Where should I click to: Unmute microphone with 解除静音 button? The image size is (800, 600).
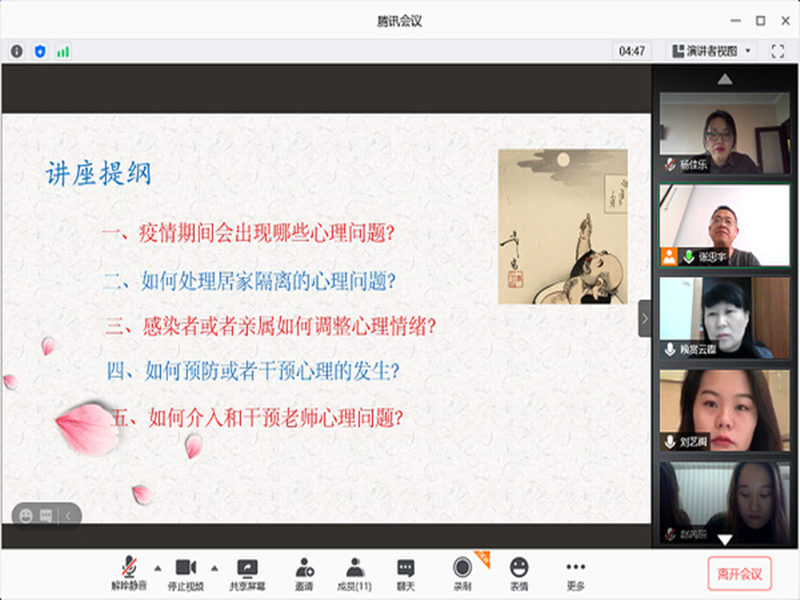(130, 573)
